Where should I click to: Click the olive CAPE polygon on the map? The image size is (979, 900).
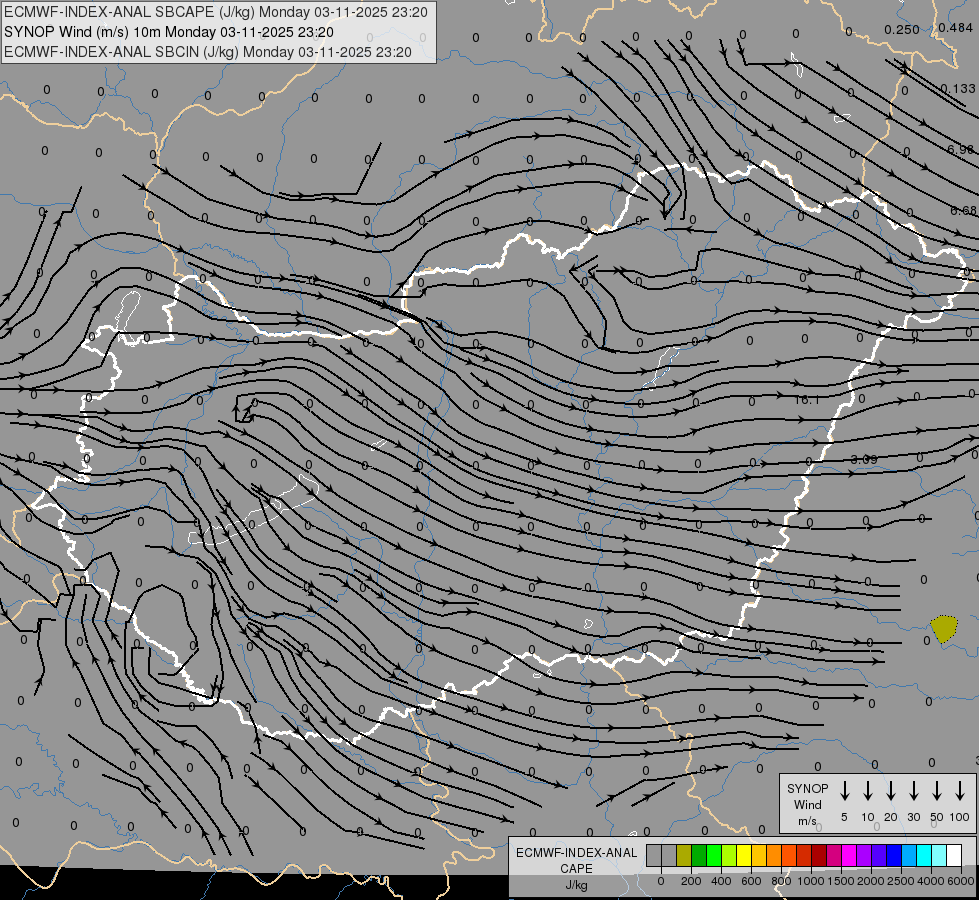point(943,628)
